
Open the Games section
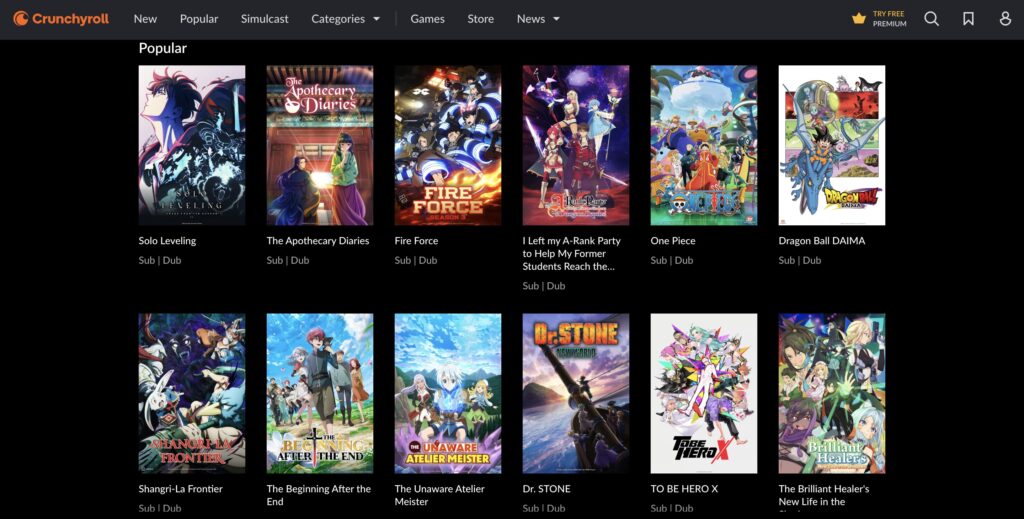[x=427, y=19]
